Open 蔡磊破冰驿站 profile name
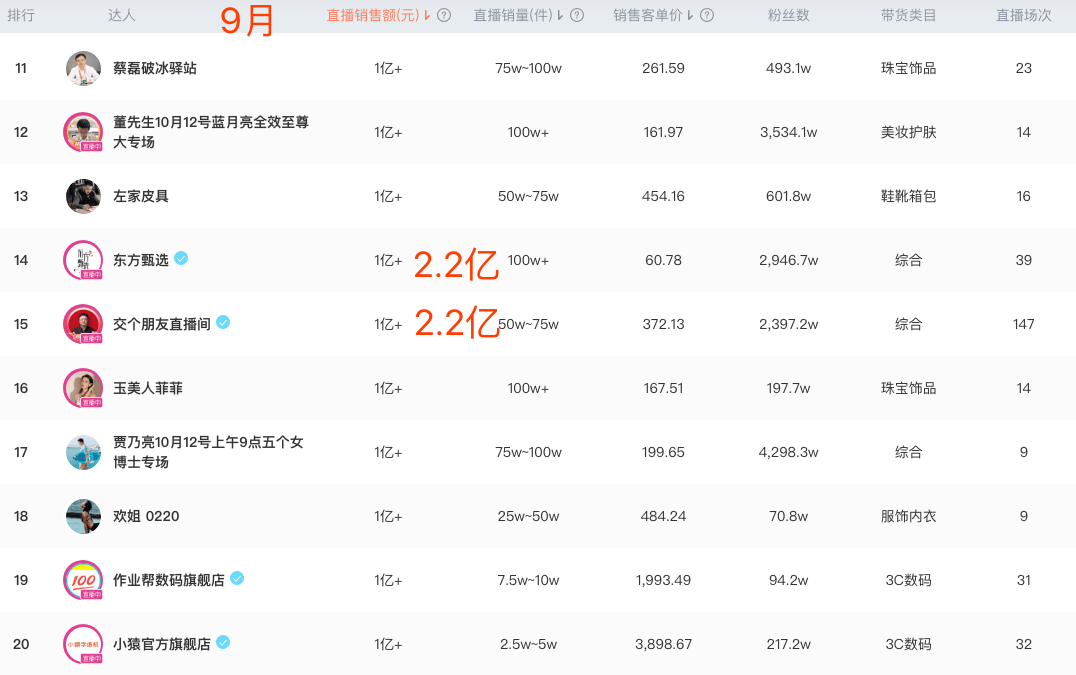 pos(155,68)
